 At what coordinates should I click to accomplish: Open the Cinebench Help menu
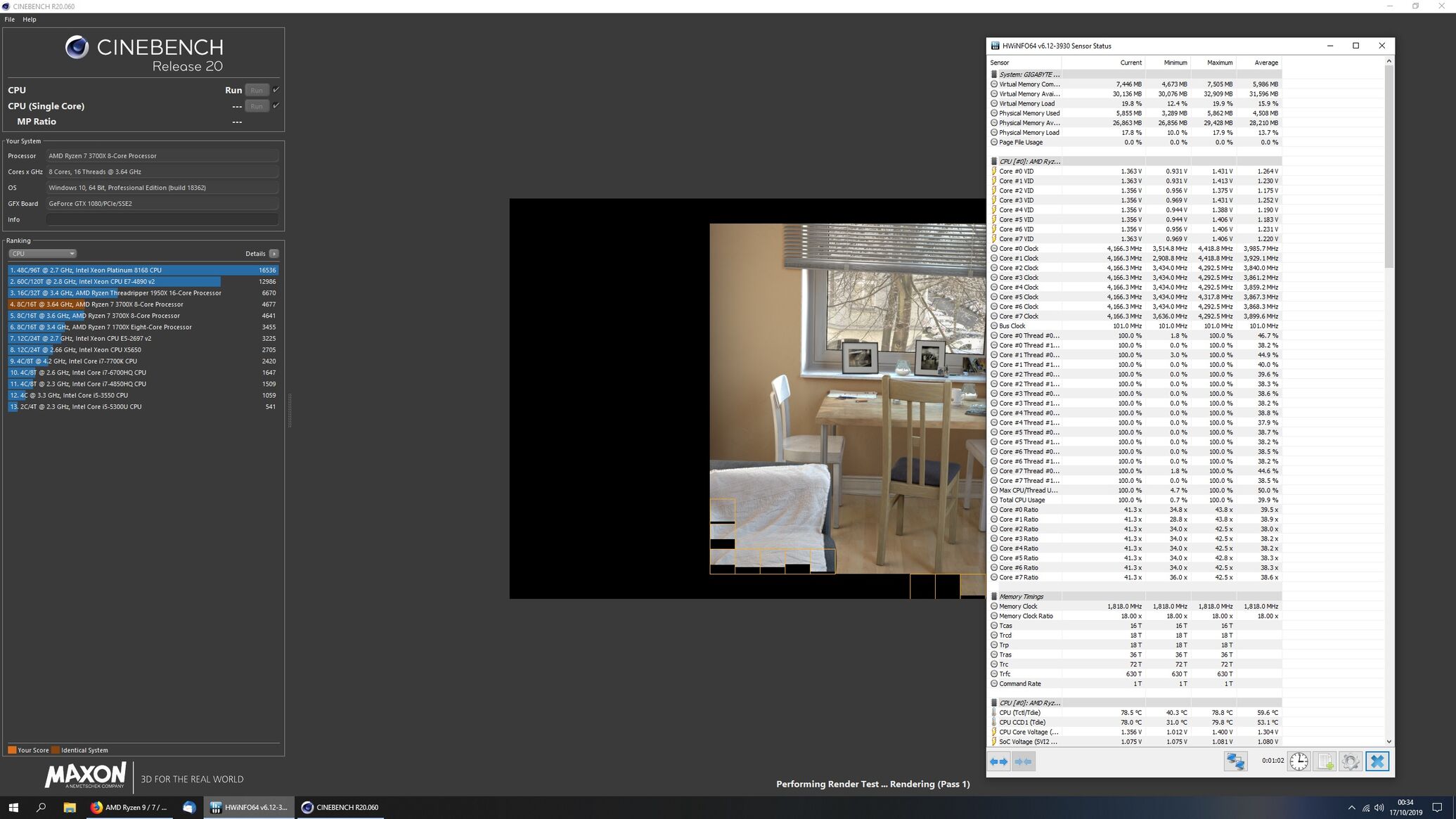tap(30, 19)
